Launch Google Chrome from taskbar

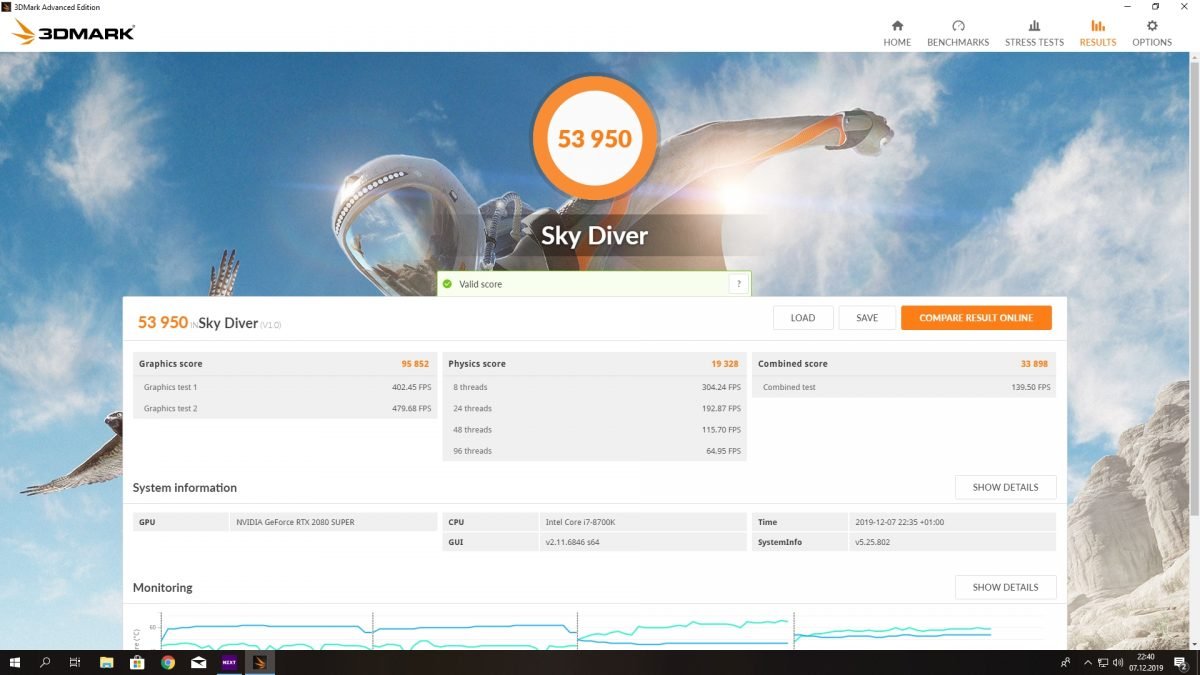[x=168, y=662]
